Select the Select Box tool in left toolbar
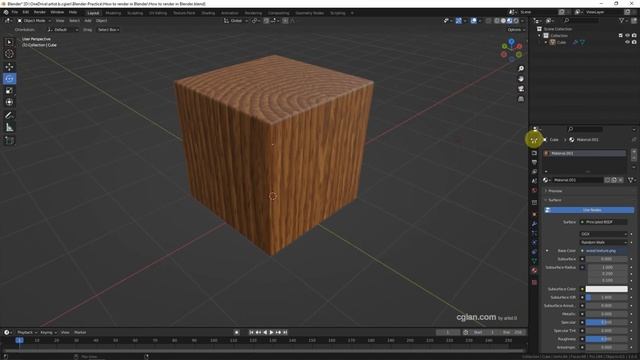Screen dimensions: 640x360 tap(9, 42)
